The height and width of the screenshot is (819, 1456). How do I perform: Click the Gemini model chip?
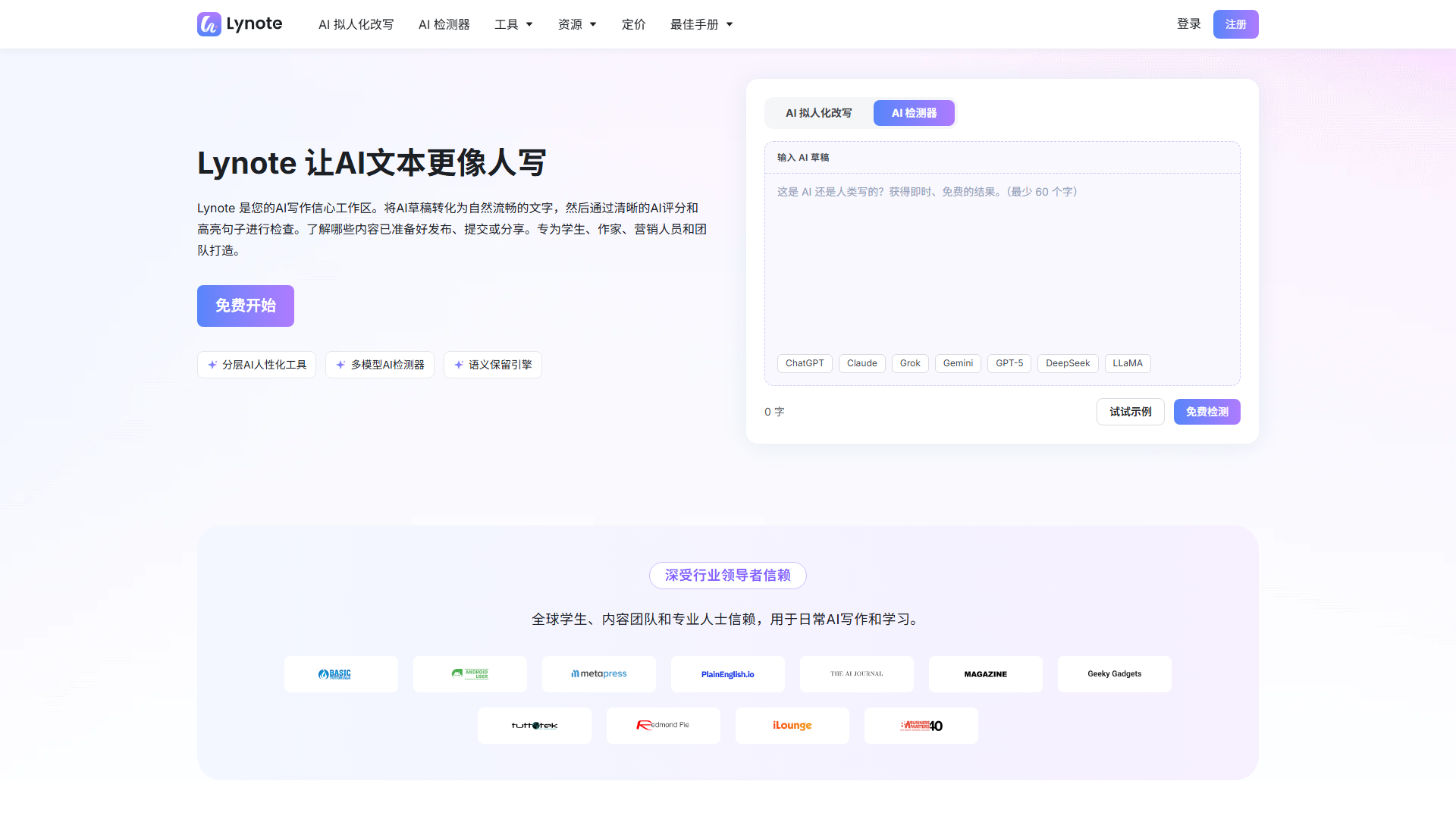tap(958, 363)
